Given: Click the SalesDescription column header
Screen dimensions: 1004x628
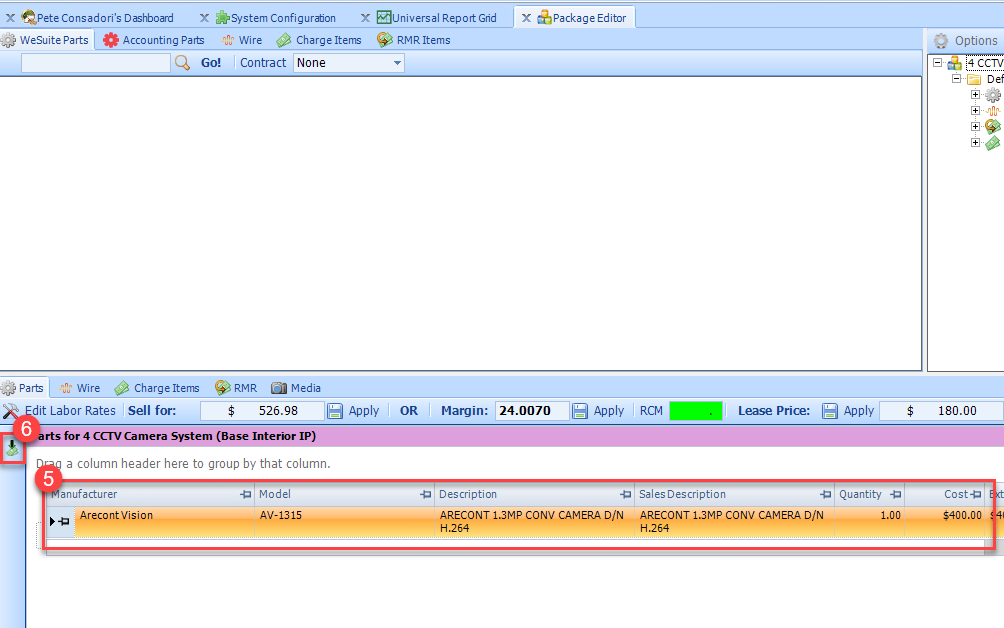Looking at the screenshot, I should [x=735, y=494].
